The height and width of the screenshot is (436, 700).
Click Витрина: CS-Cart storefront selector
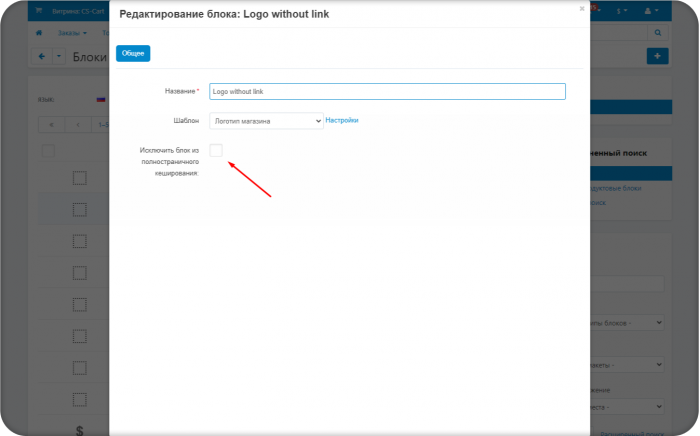point(78,11)
